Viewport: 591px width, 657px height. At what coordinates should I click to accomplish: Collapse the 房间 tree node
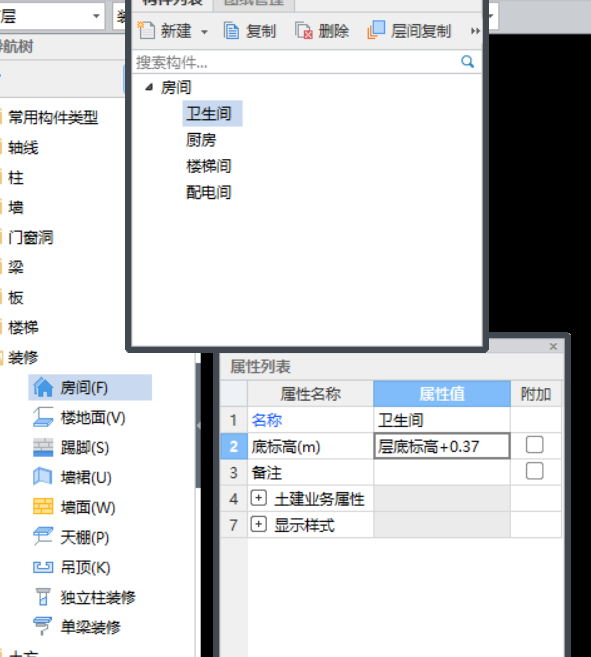coord(149,87)
